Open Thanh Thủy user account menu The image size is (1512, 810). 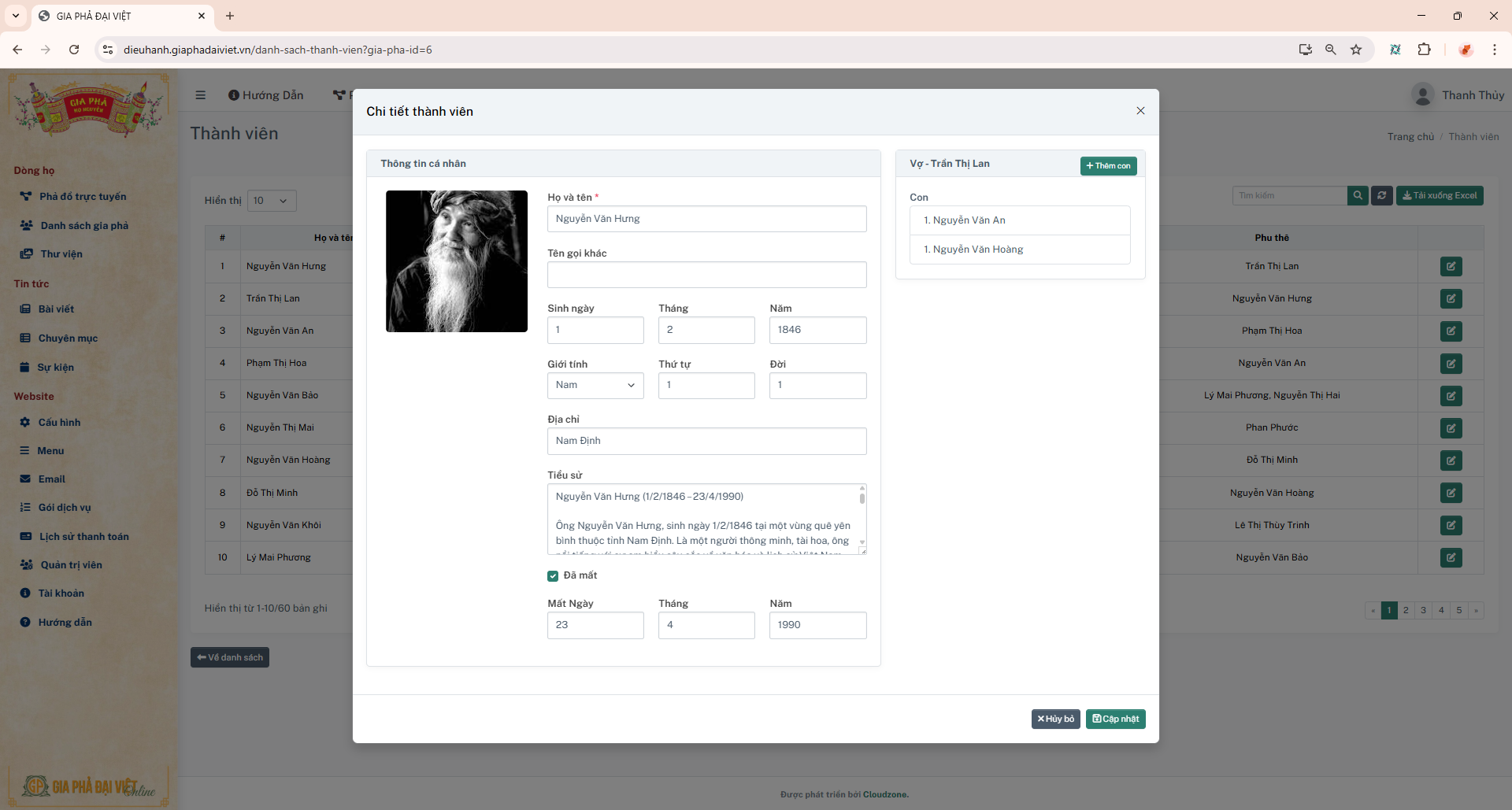(x=1458, y=95)
